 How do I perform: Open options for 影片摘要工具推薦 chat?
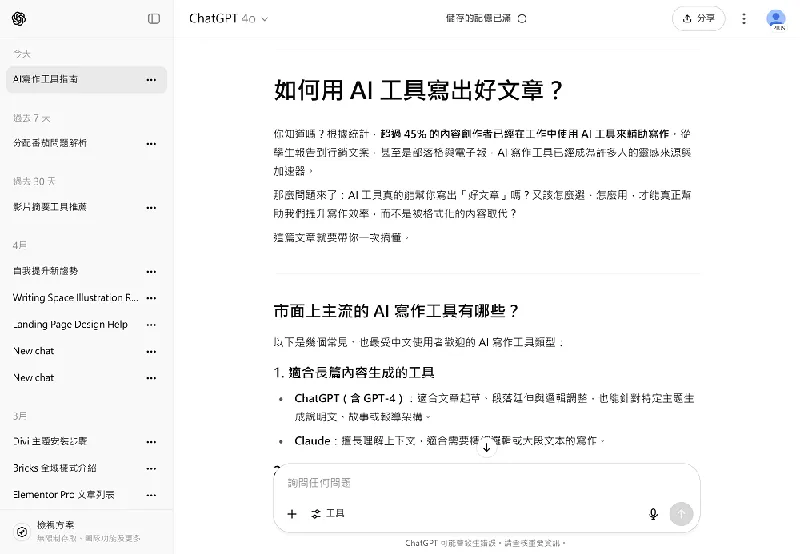click(151, 208)
